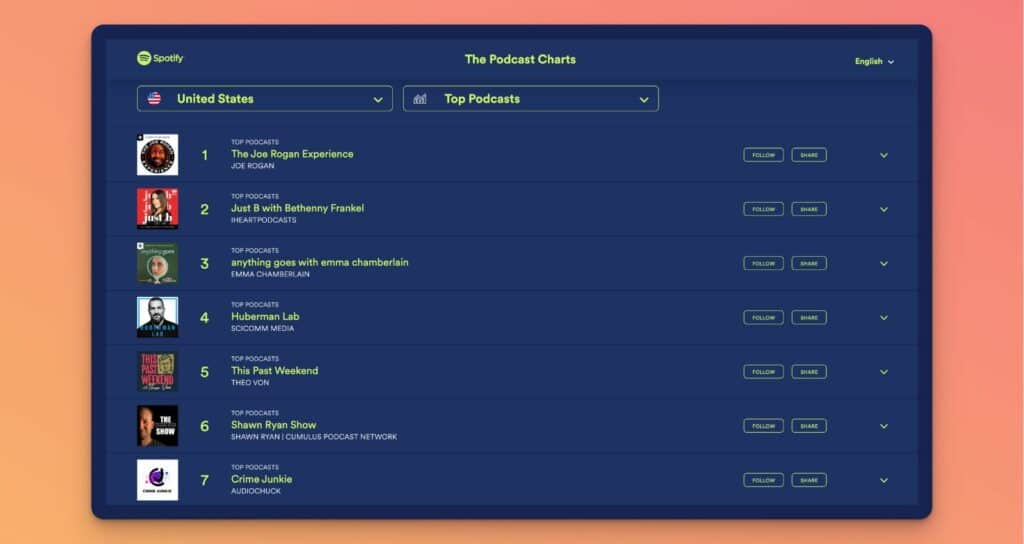
Task: Expand The Joe Rogan Experience row
Action: click(x=884, y=155)
